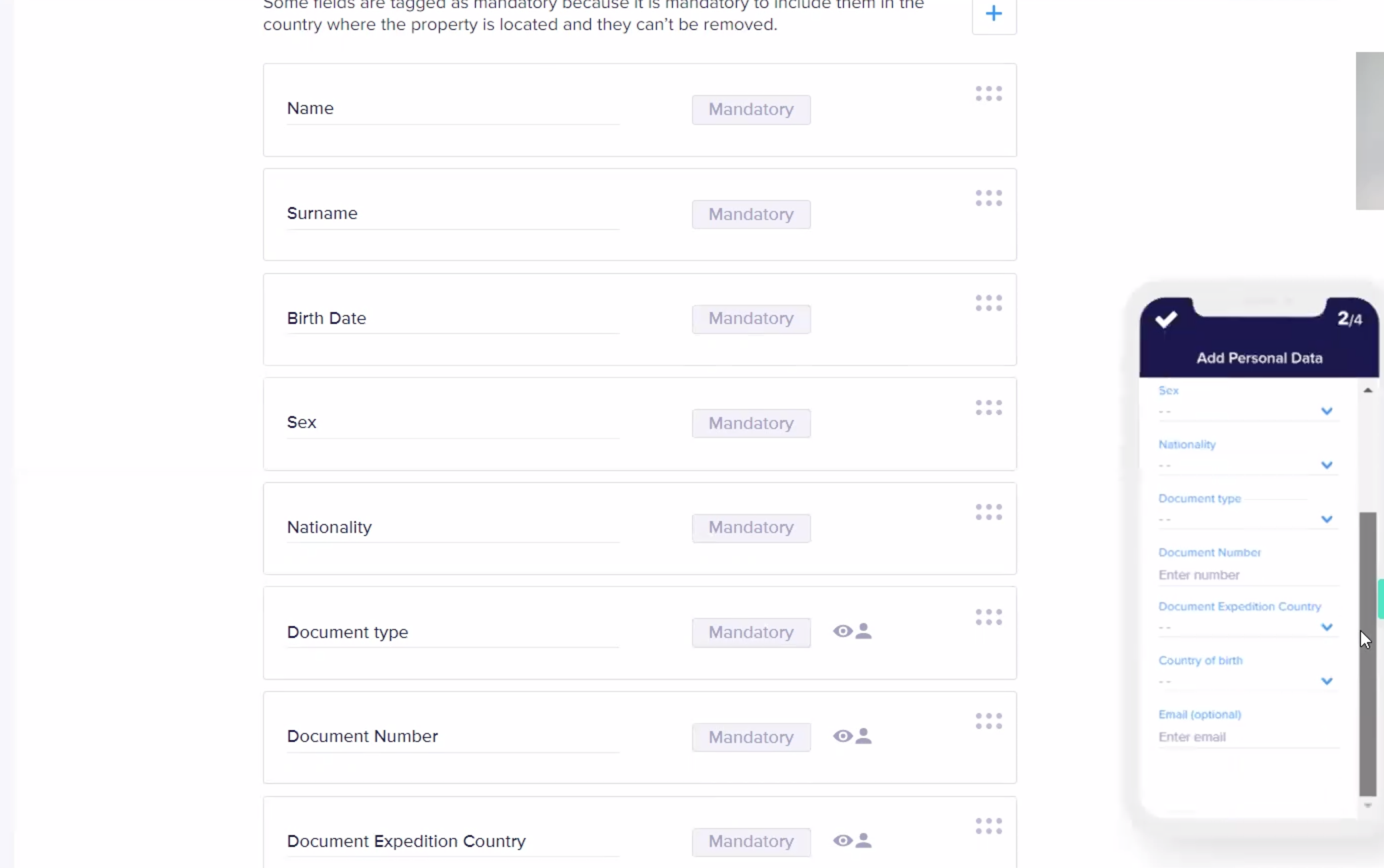Toggle eye visibility icon for Document Number
The height and width of the screenshot is (868, 1384).
point(843,736)
